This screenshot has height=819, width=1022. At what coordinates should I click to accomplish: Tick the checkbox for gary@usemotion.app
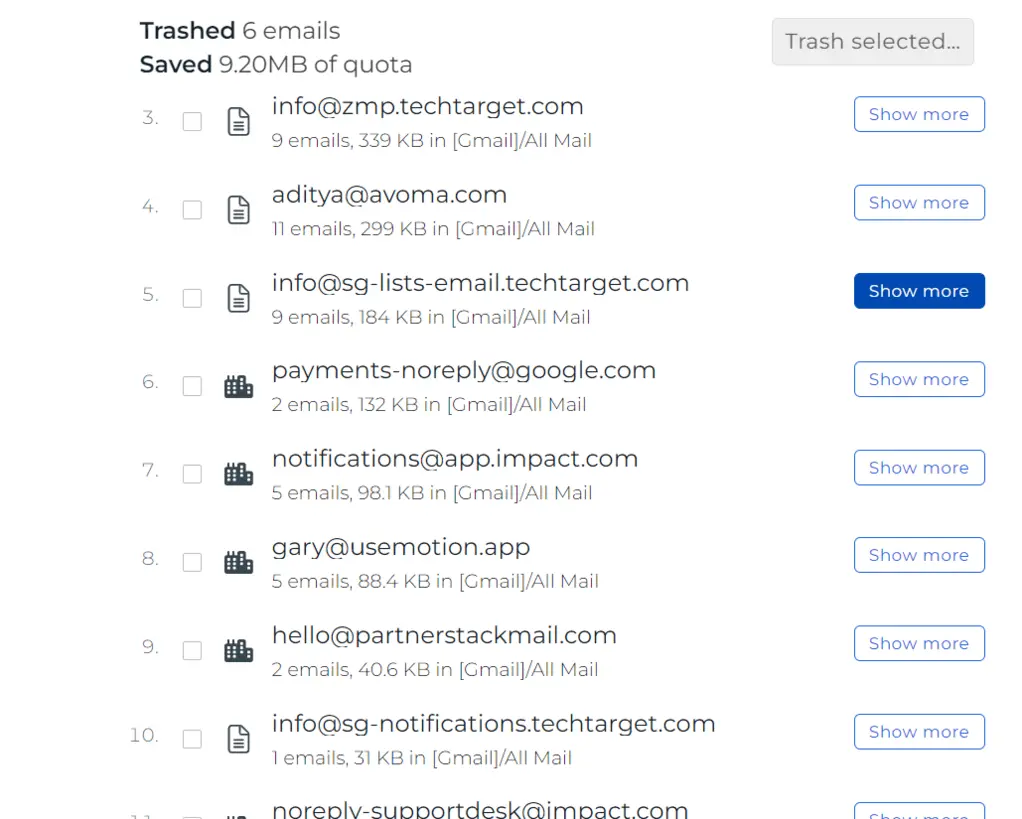pyautogui.click(x=192, y=561)
